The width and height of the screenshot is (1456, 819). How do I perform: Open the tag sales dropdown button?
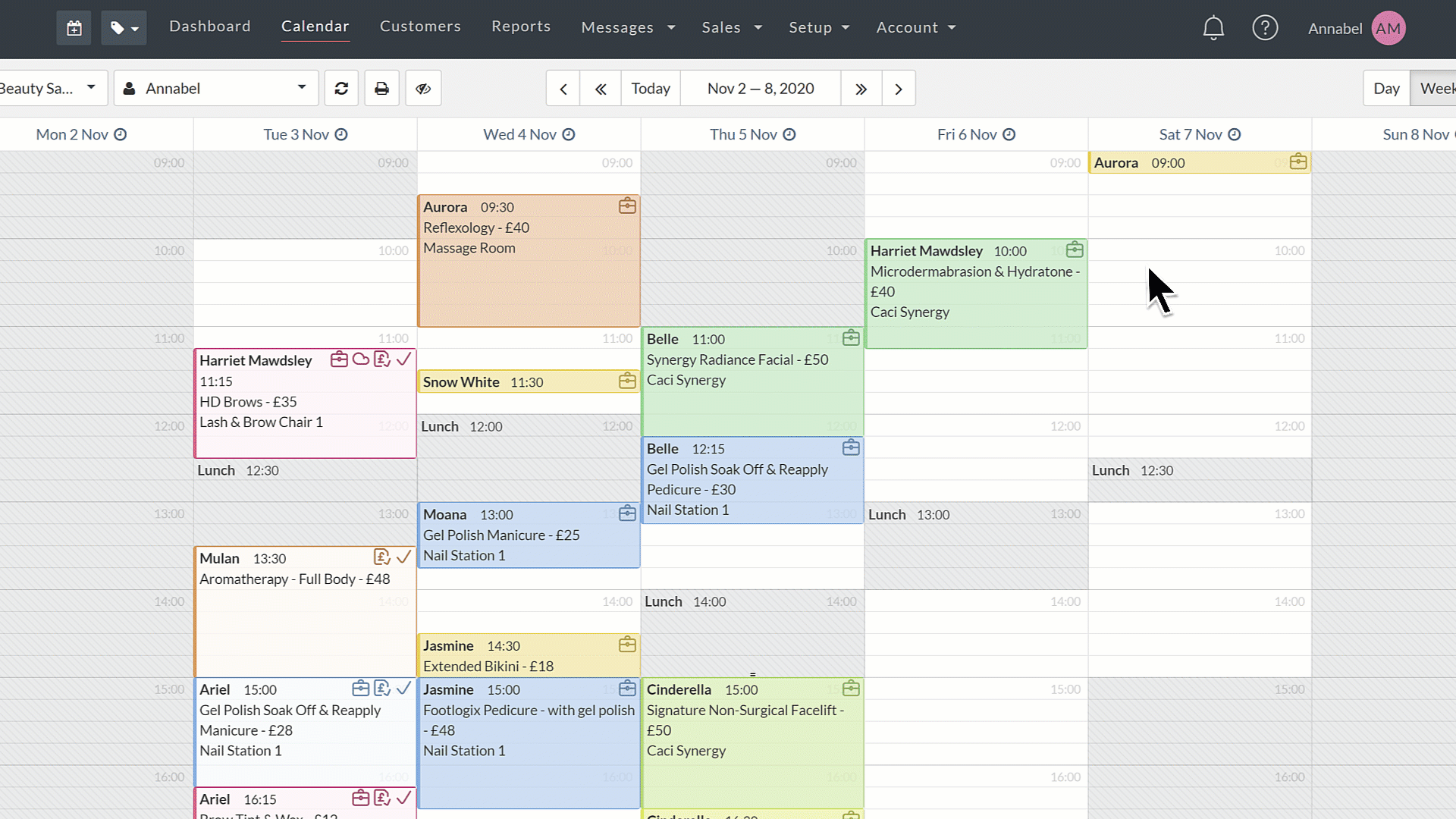(x=124, y=28)
